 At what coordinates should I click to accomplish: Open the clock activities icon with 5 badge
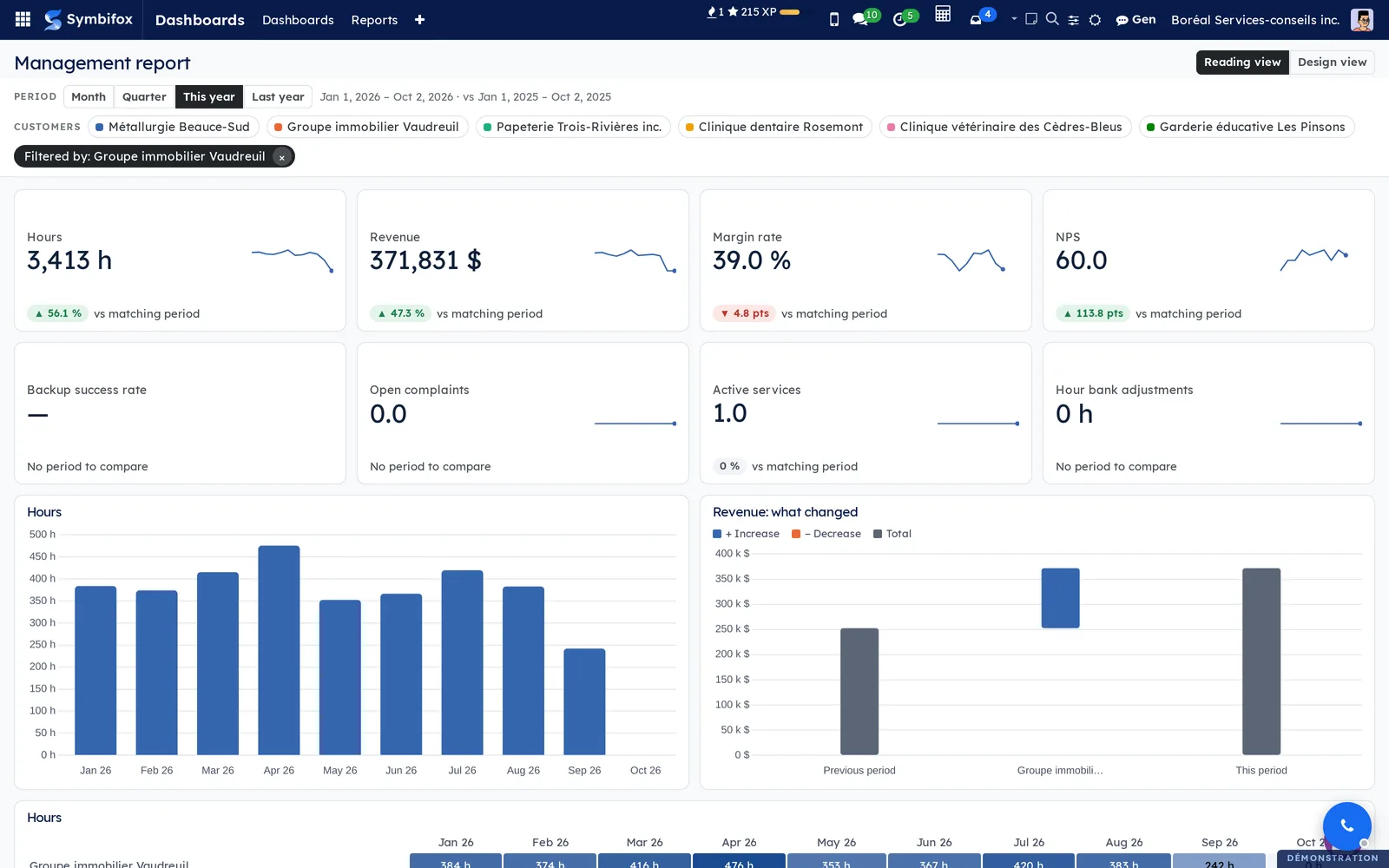pyautogui.click(x=905, y=17)
